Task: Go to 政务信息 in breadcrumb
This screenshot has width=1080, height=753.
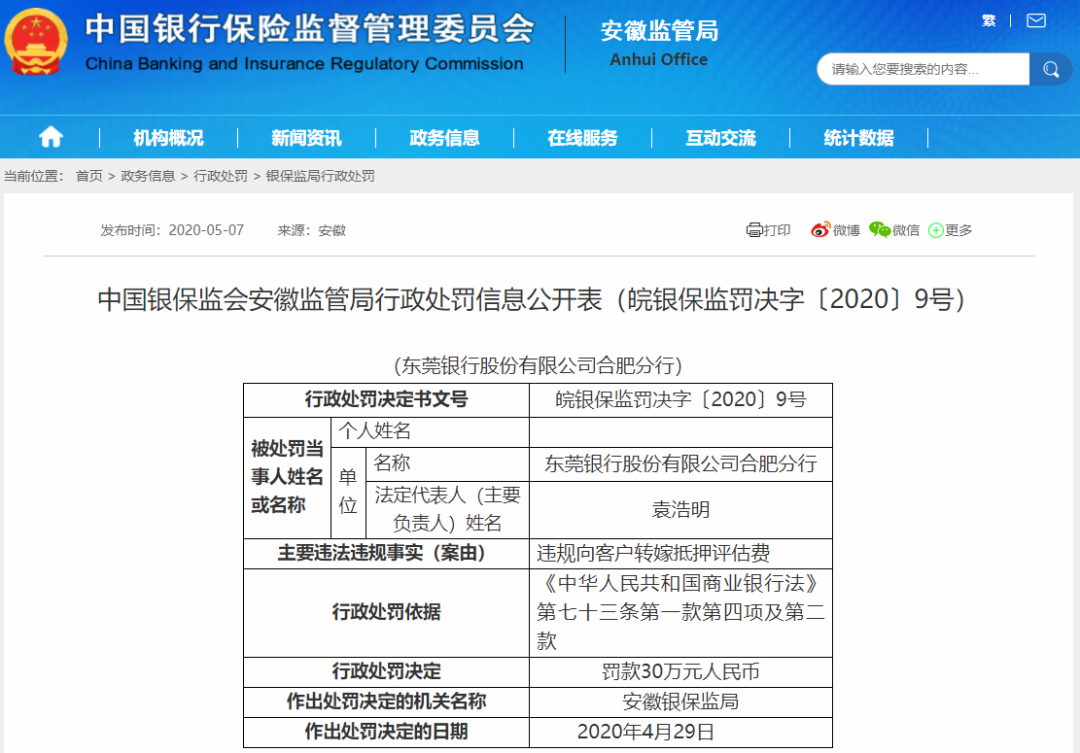Action: (147, 176)
